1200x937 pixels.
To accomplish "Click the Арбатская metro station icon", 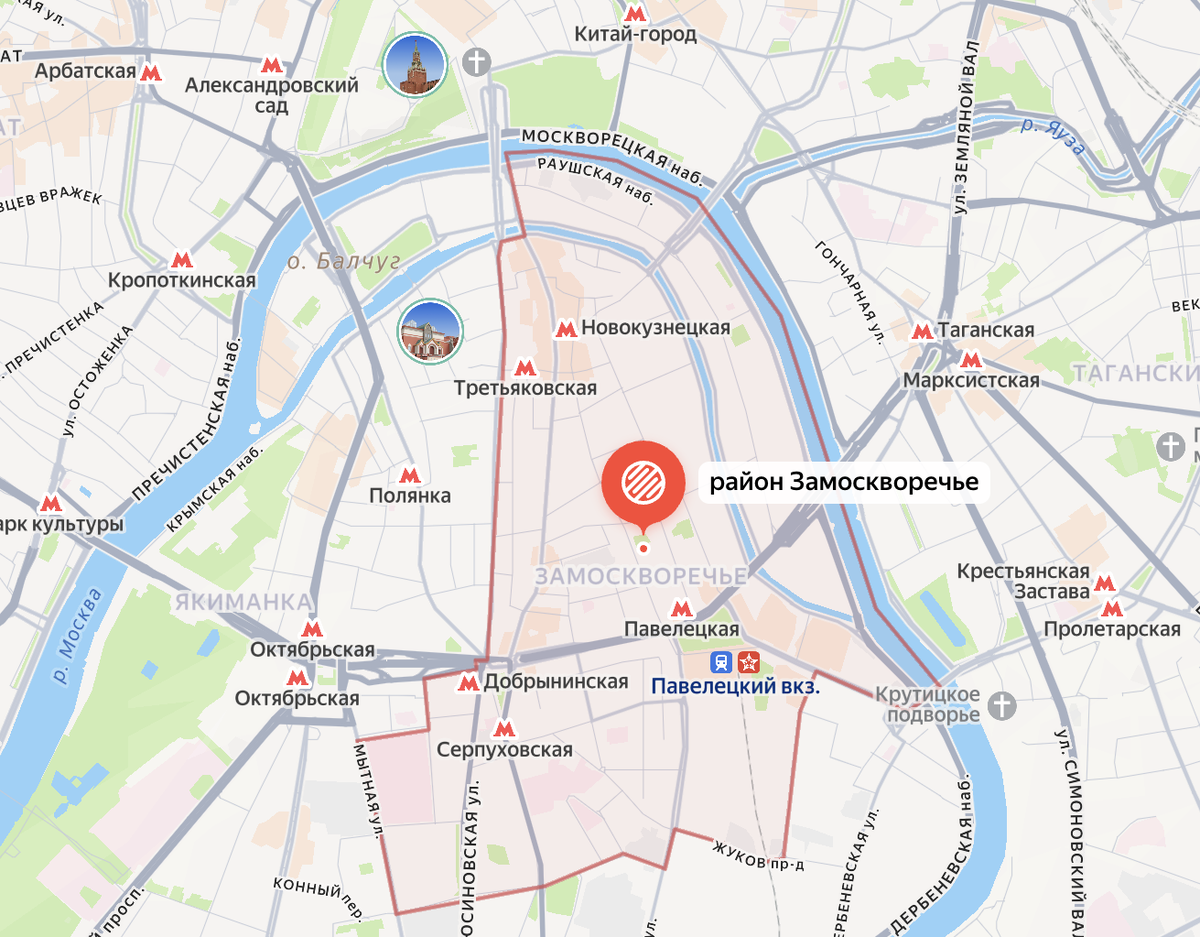I will [150, 71].
